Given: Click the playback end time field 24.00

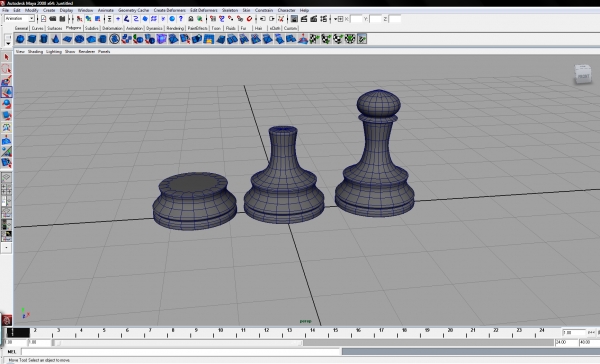Looking at the screenshot, I should click(566, 343).
